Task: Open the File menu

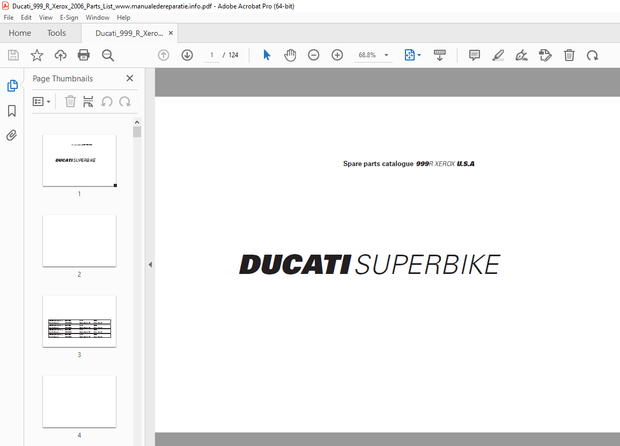Action: tap(8, 17)
